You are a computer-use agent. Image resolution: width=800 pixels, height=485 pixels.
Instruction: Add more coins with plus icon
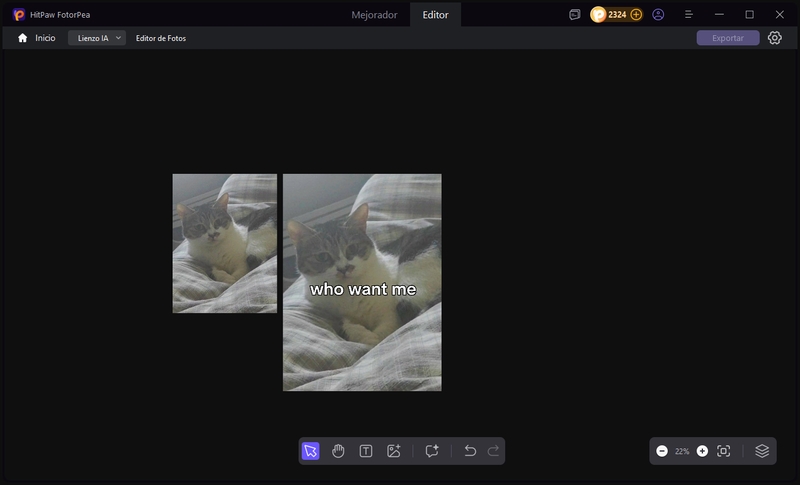pos(636,15)
